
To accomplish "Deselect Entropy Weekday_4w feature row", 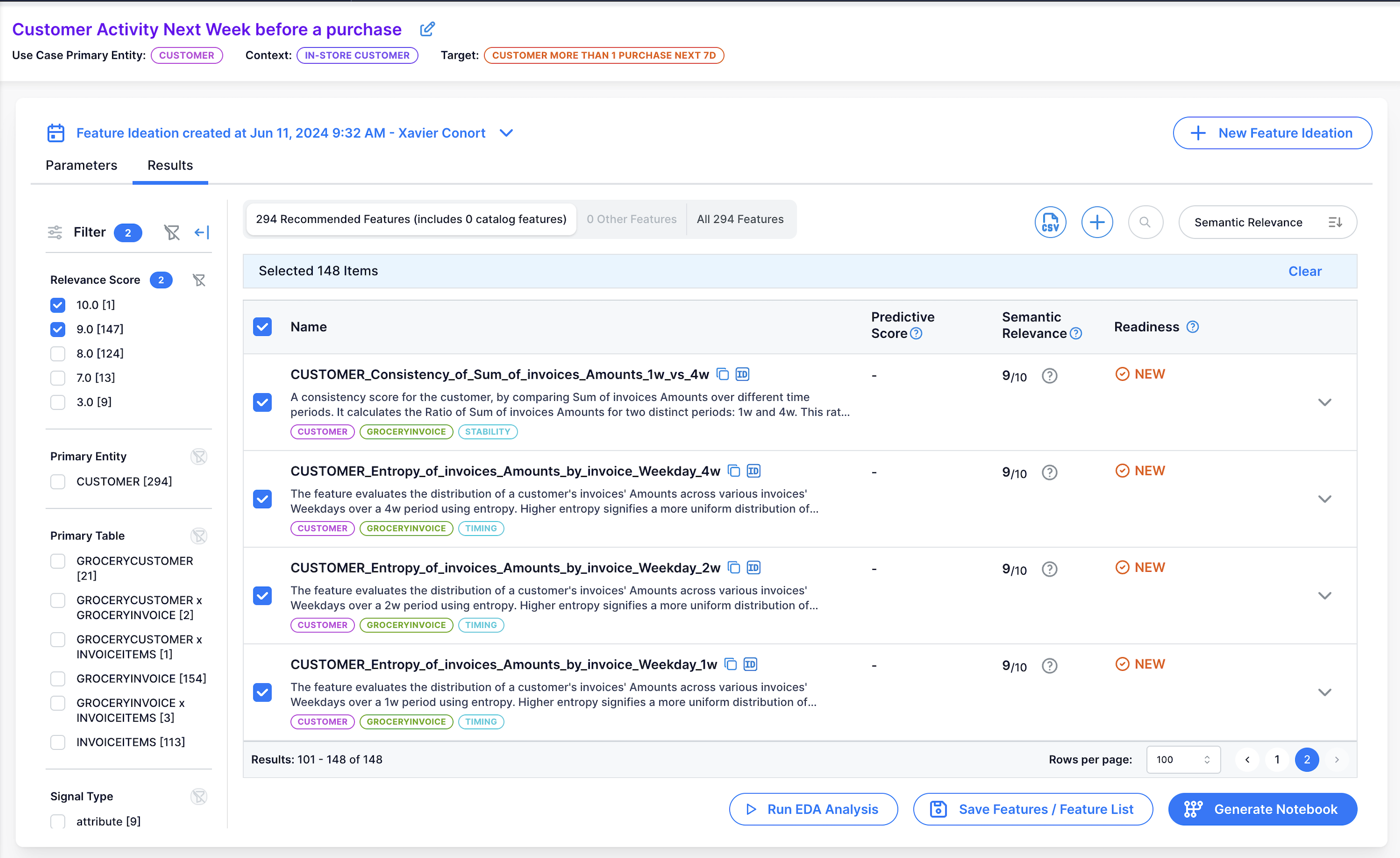I will tap(262, 498).
